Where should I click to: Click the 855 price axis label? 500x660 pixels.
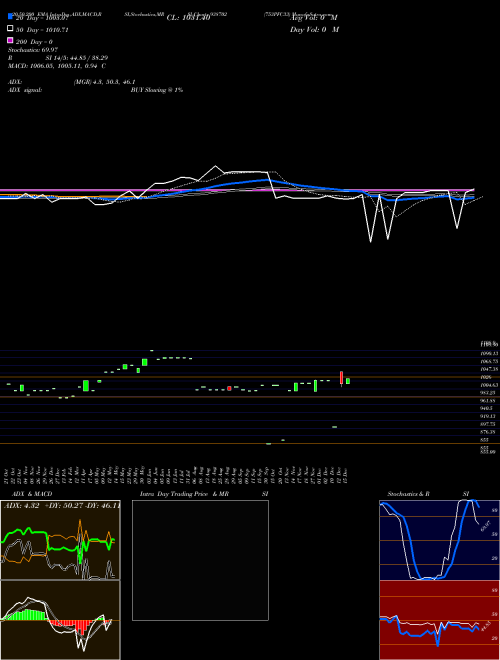485,440
